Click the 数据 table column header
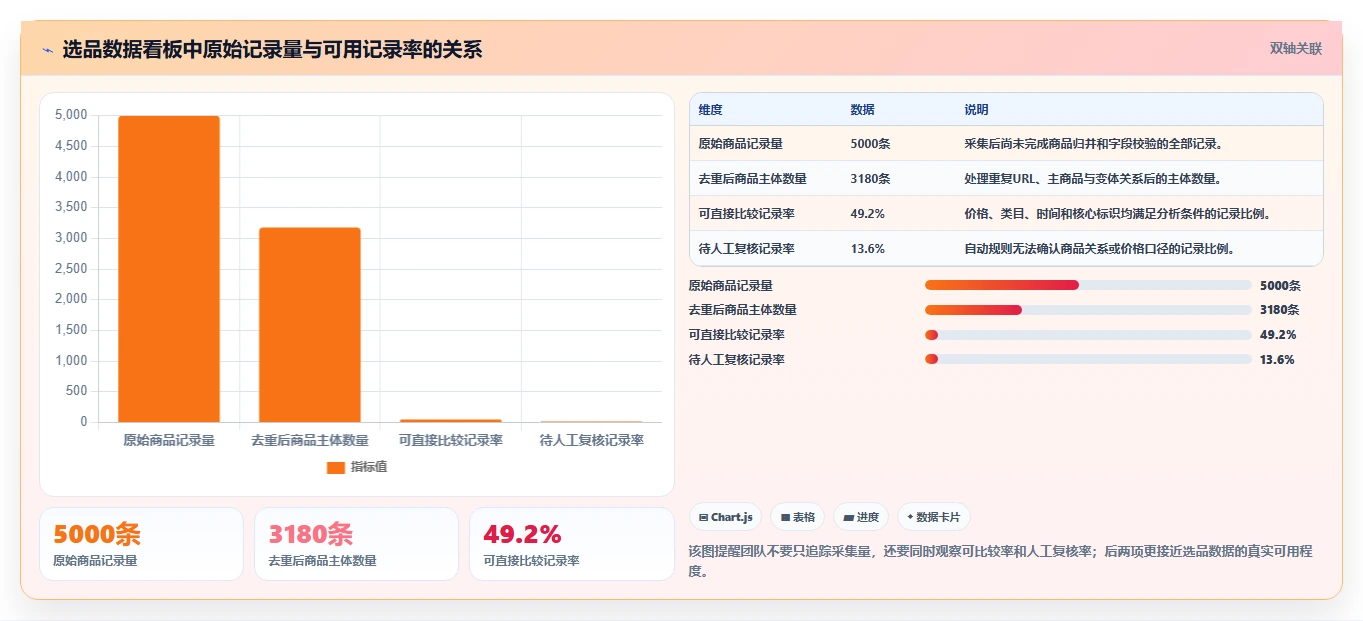This screenshot has height=621, width=1363. [x=862, y=109]
